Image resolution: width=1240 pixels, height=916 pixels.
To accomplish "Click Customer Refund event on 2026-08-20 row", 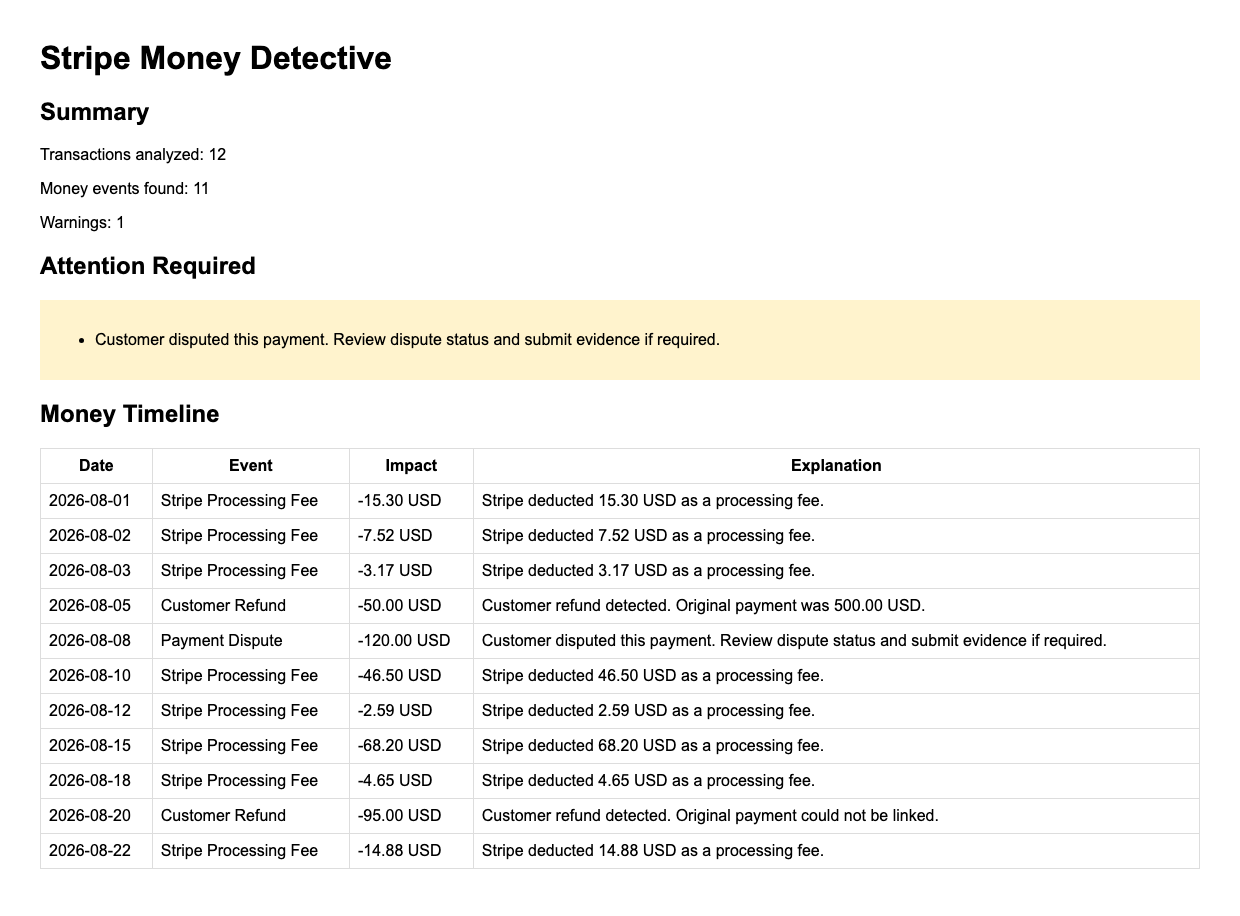I will [251, 816].
